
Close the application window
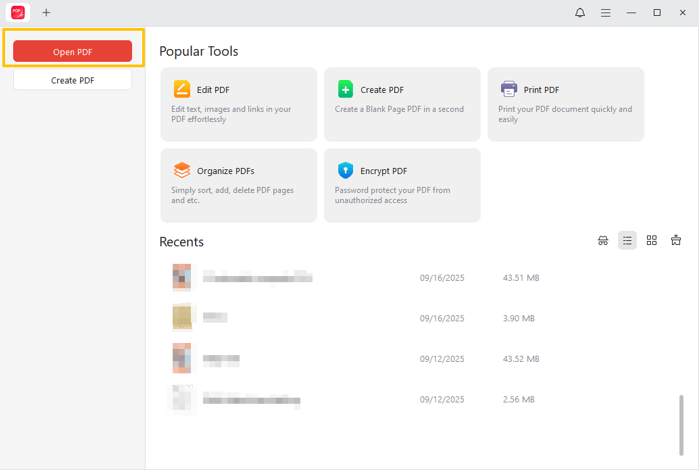(682, 13)
